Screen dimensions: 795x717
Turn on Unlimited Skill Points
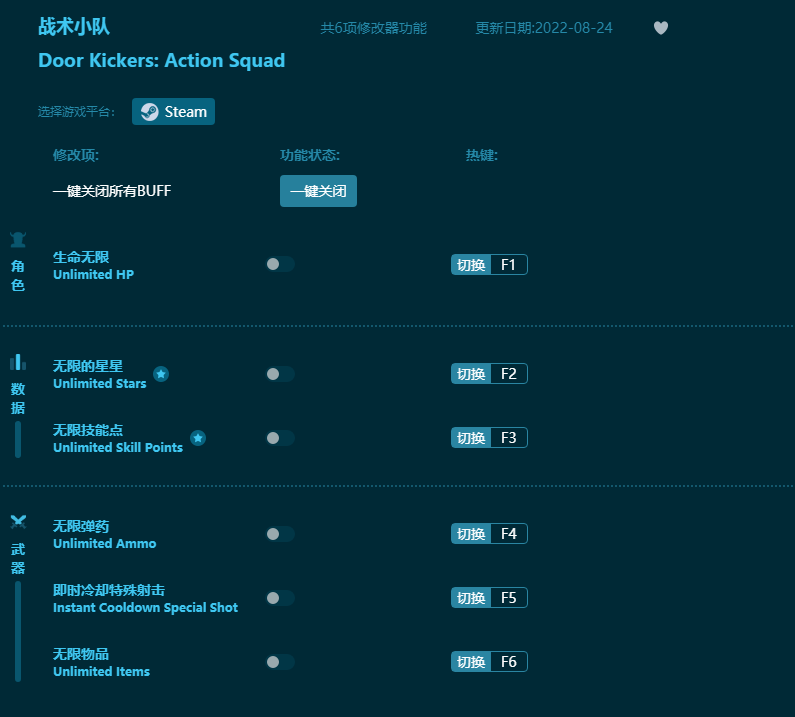pos(280,438)
